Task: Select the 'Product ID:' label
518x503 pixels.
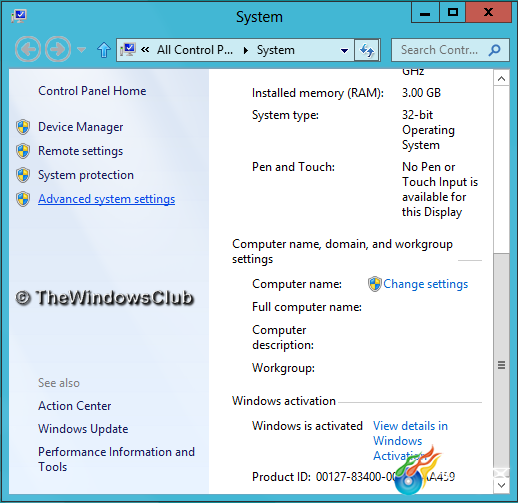Action: tap(281, 477)
